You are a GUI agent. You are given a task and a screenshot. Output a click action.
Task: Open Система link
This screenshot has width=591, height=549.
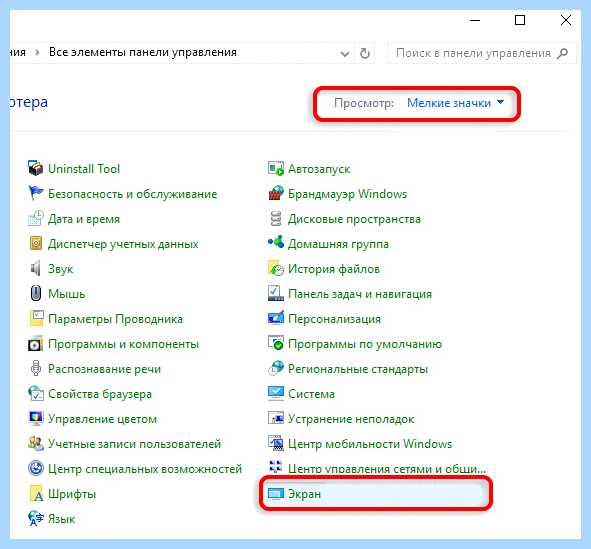point(312,394)
